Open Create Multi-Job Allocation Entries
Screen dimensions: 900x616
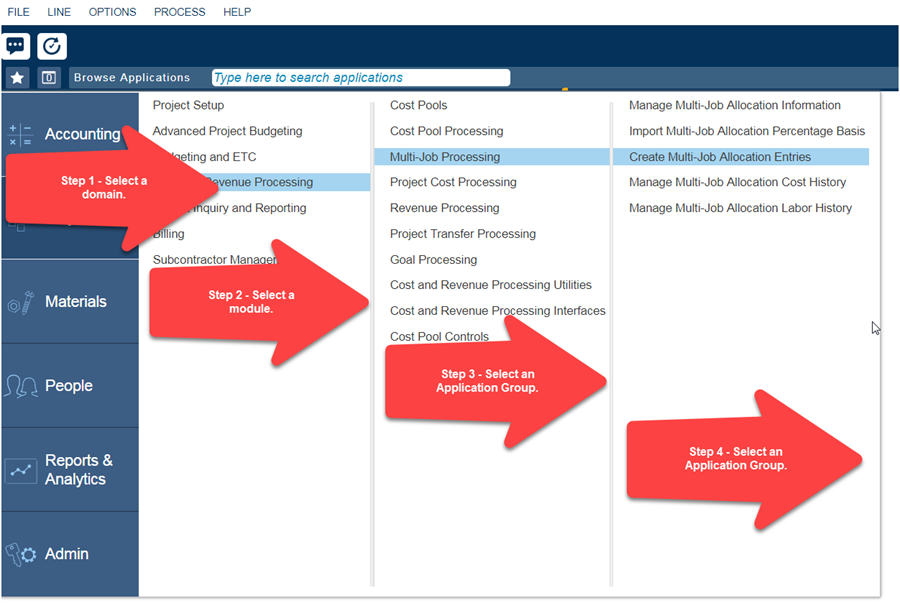[x=720, y=157]
